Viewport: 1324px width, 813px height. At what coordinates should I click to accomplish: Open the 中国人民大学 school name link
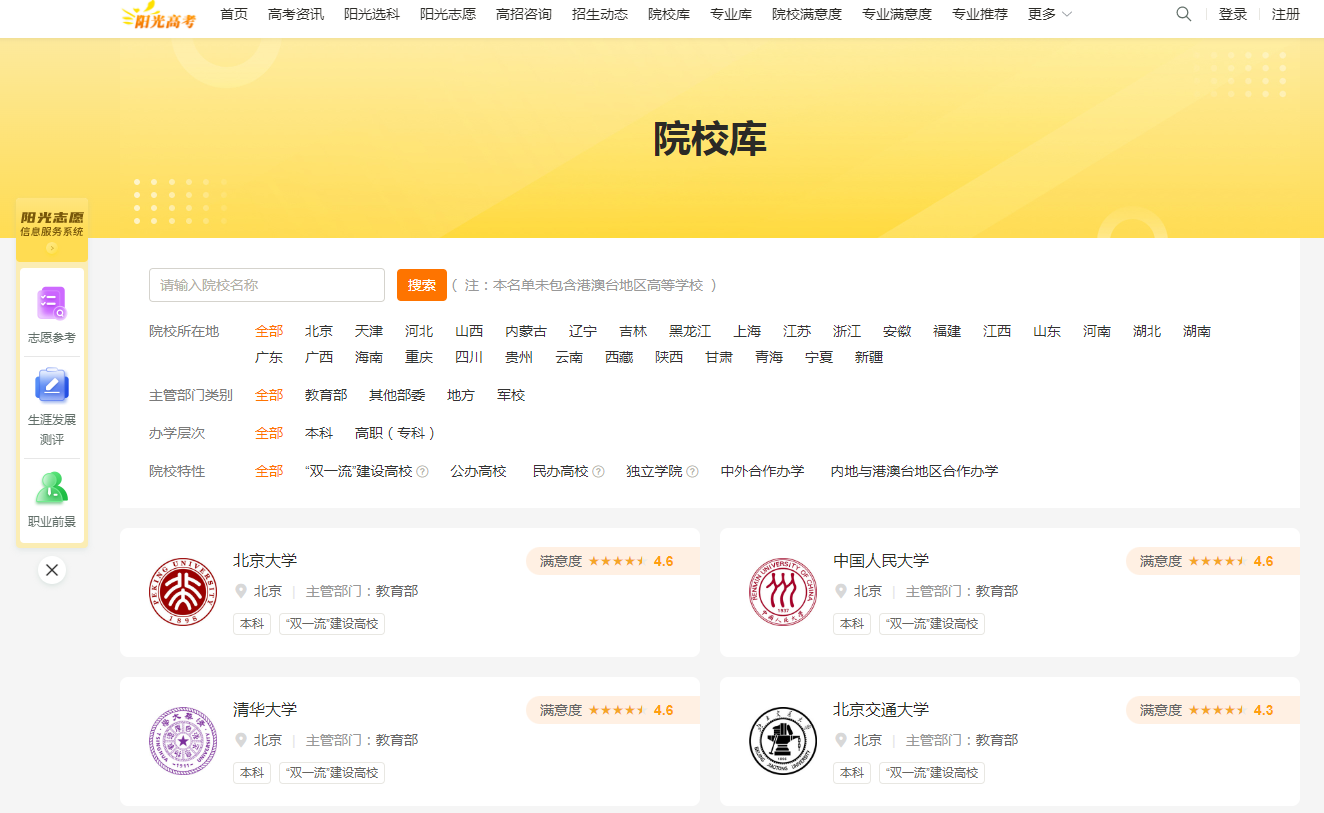coord(881,560)
